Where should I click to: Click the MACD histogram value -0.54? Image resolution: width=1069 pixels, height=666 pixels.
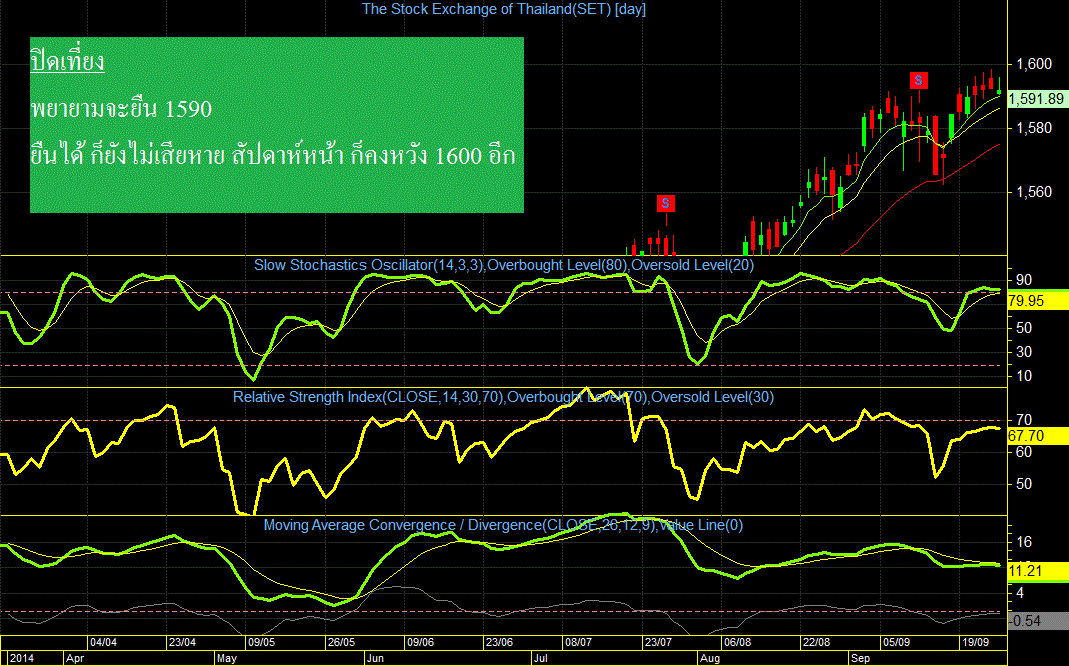tap(1036, 620)
